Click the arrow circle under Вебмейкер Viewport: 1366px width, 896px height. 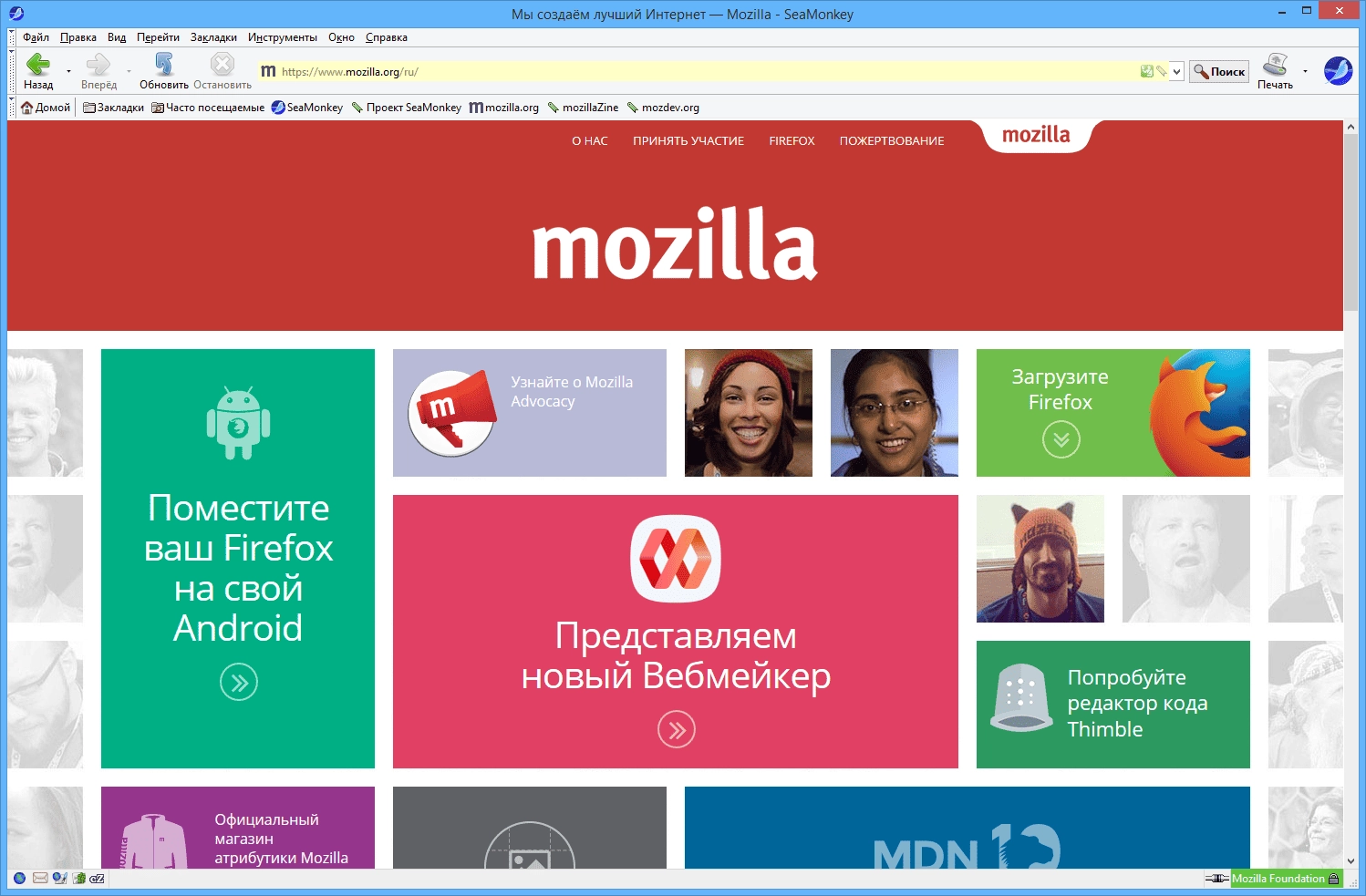[677, 729]
